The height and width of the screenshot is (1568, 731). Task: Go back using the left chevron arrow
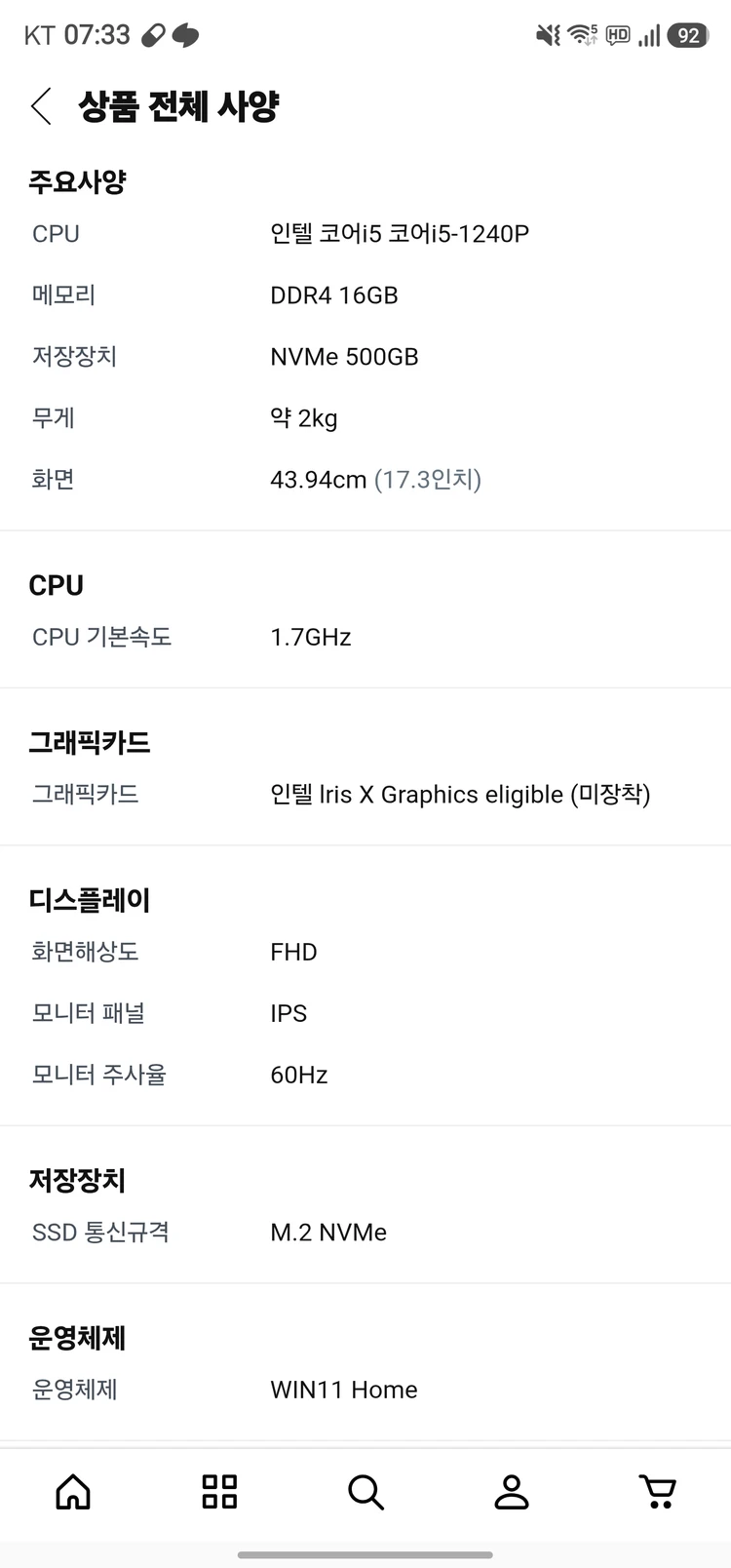coord(41,106)
